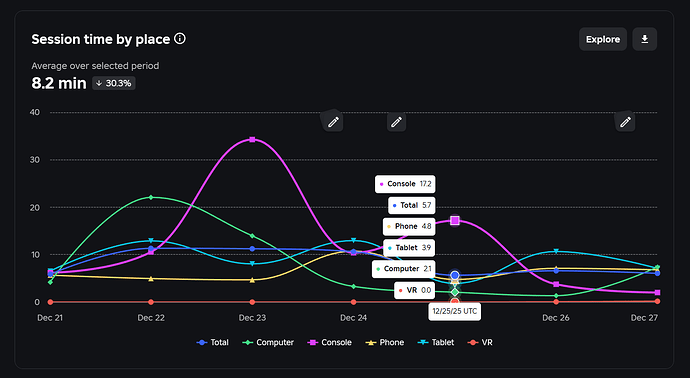The height and width of the screenshot is (378, 690).
Task: Select the Computer peak data point on Dec 22
Action: (x=151, y=197)
